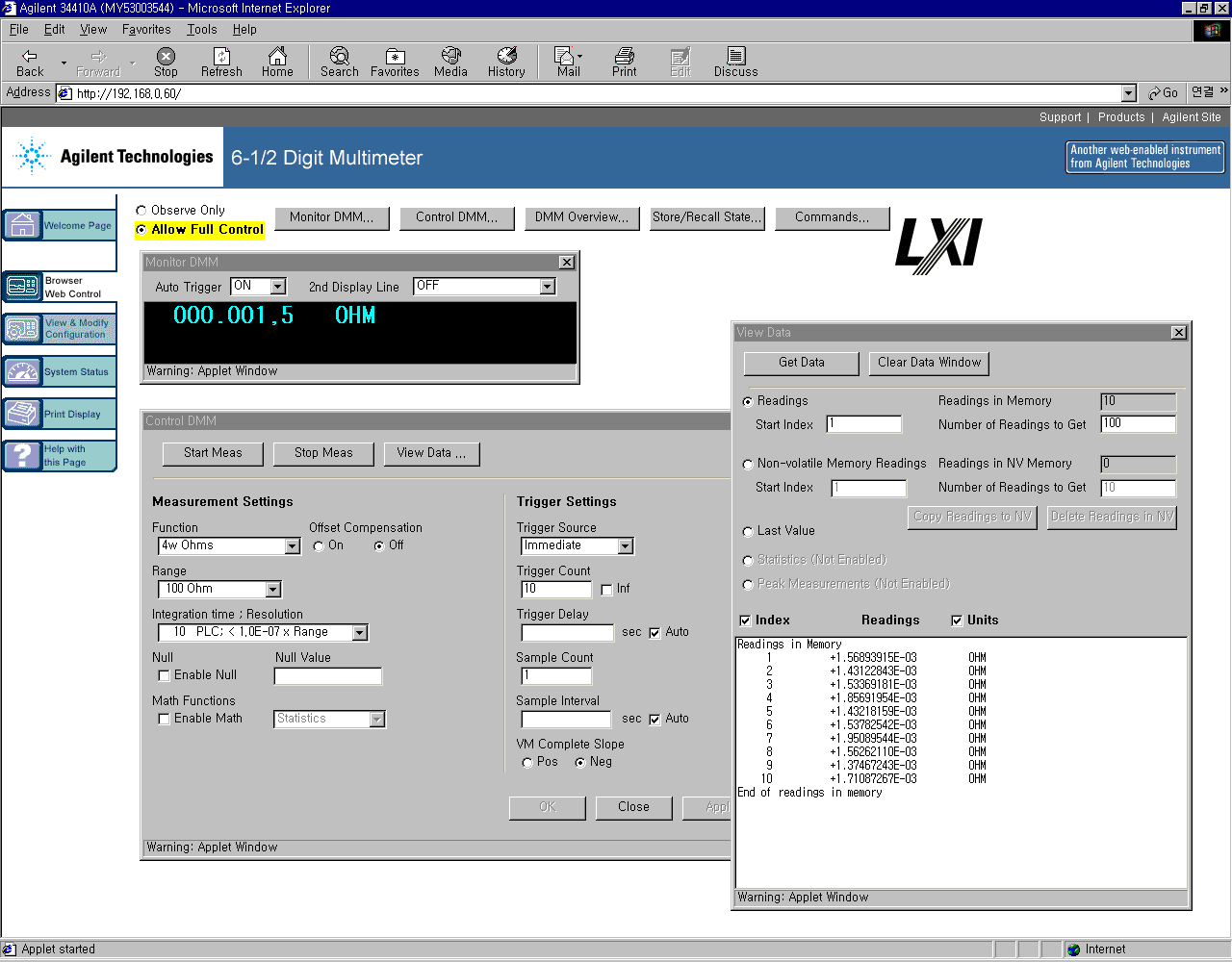This screenshot has width=1232, height=962.
Task: Open the Tools menu
Action: tap(201, 30)
